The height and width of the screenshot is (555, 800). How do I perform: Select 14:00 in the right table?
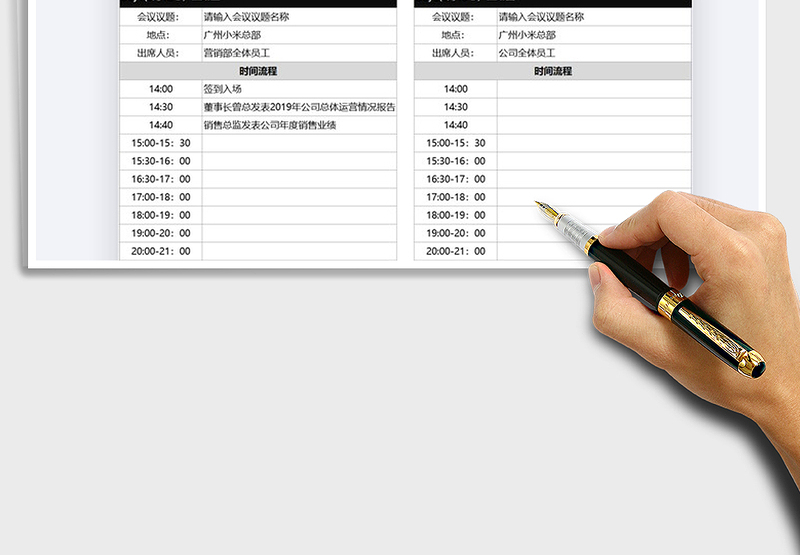coord(456,89)
